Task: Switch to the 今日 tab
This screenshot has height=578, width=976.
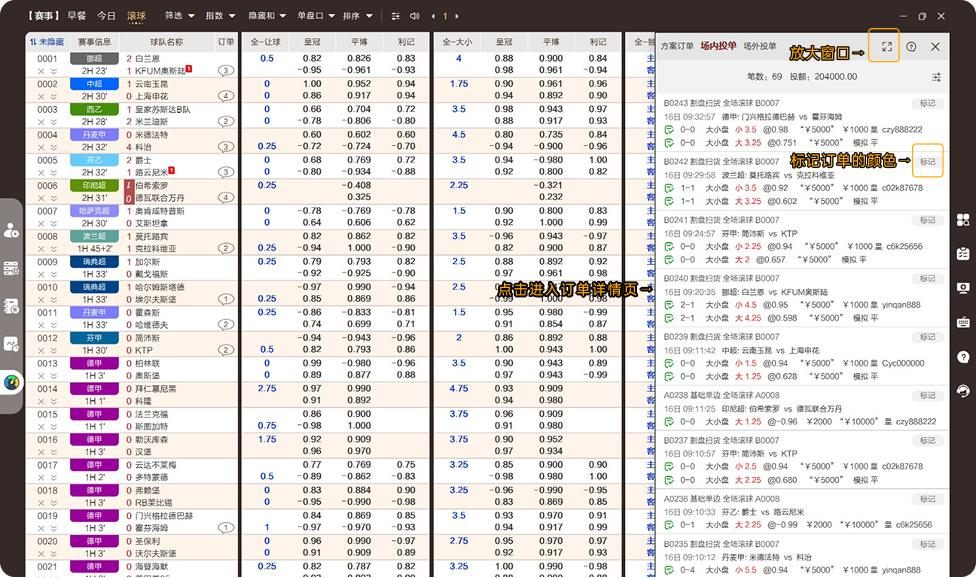Action: pyautogui.click(x=106, y=16)
